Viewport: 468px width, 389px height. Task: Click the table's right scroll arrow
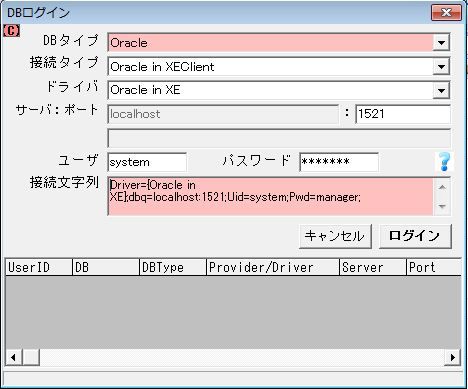453,357
